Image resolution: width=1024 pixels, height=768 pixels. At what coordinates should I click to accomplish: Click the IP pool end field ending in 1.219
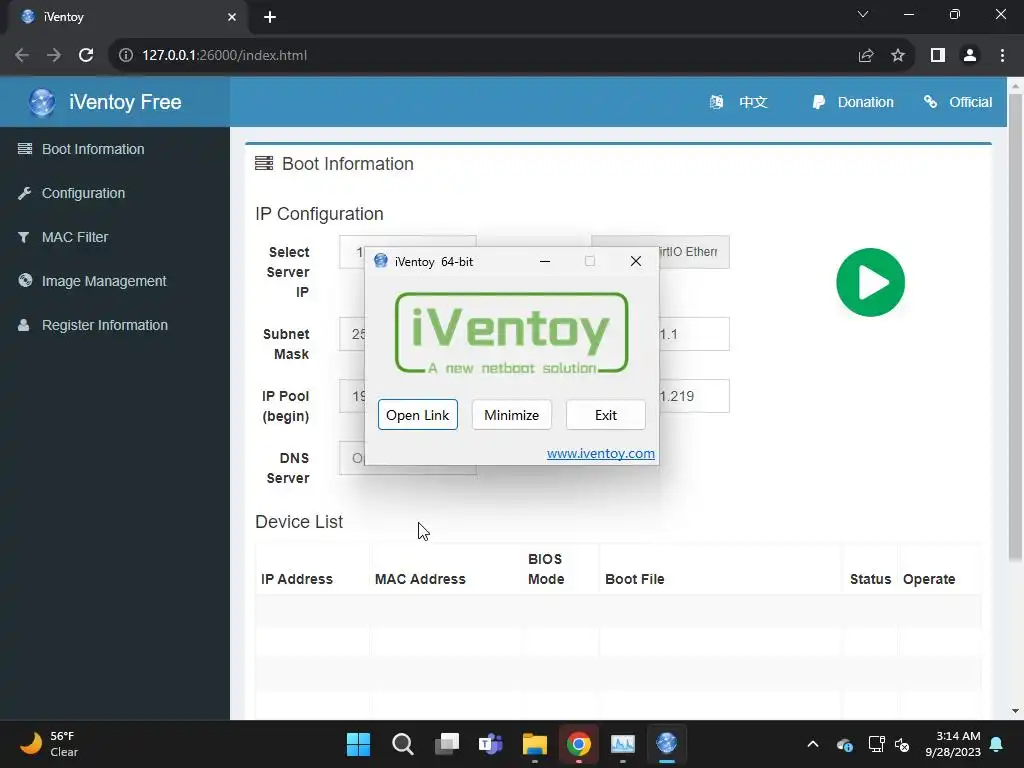click(x=694, y=396)
